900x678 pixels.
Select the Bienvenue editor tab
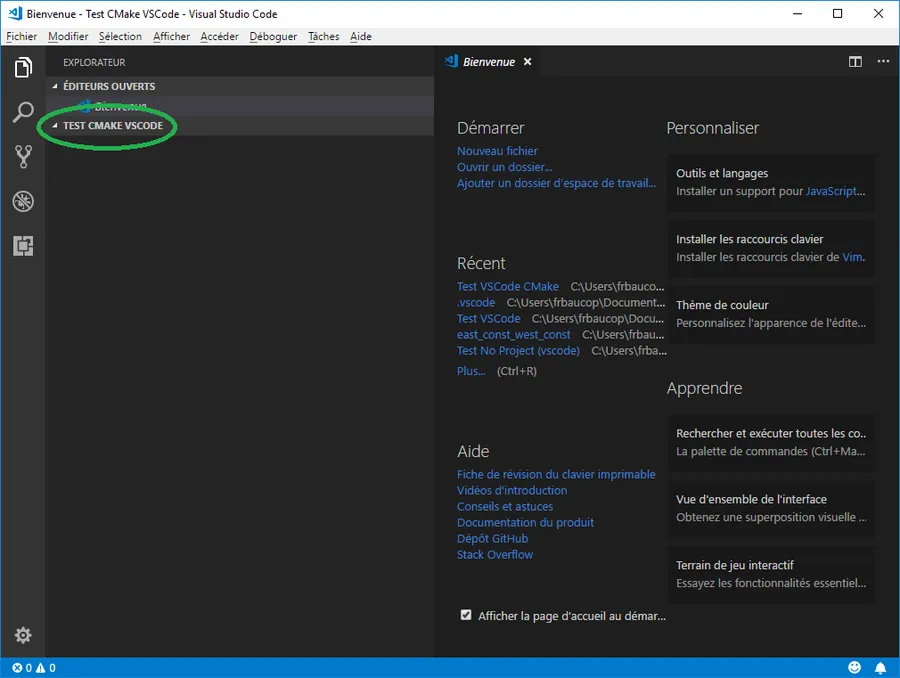tap(489, 62)
